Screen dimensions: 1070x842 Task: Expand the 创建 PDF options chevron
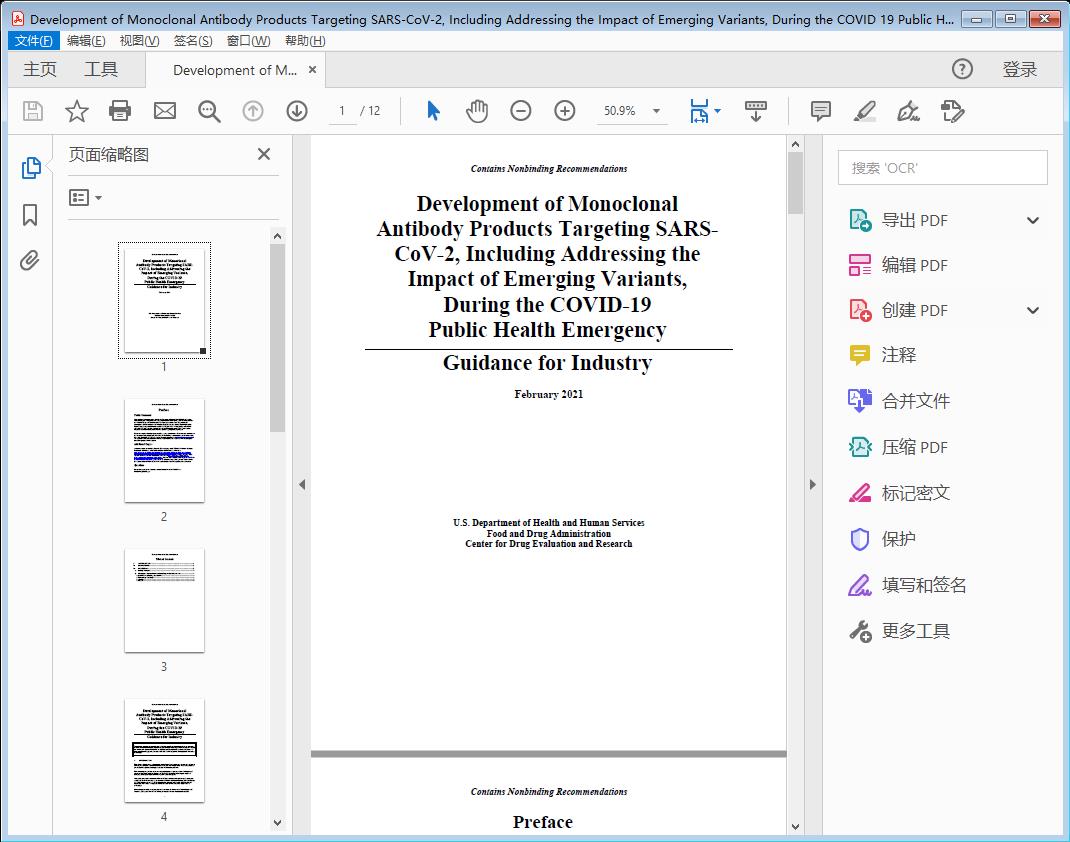coord(1033,310)
